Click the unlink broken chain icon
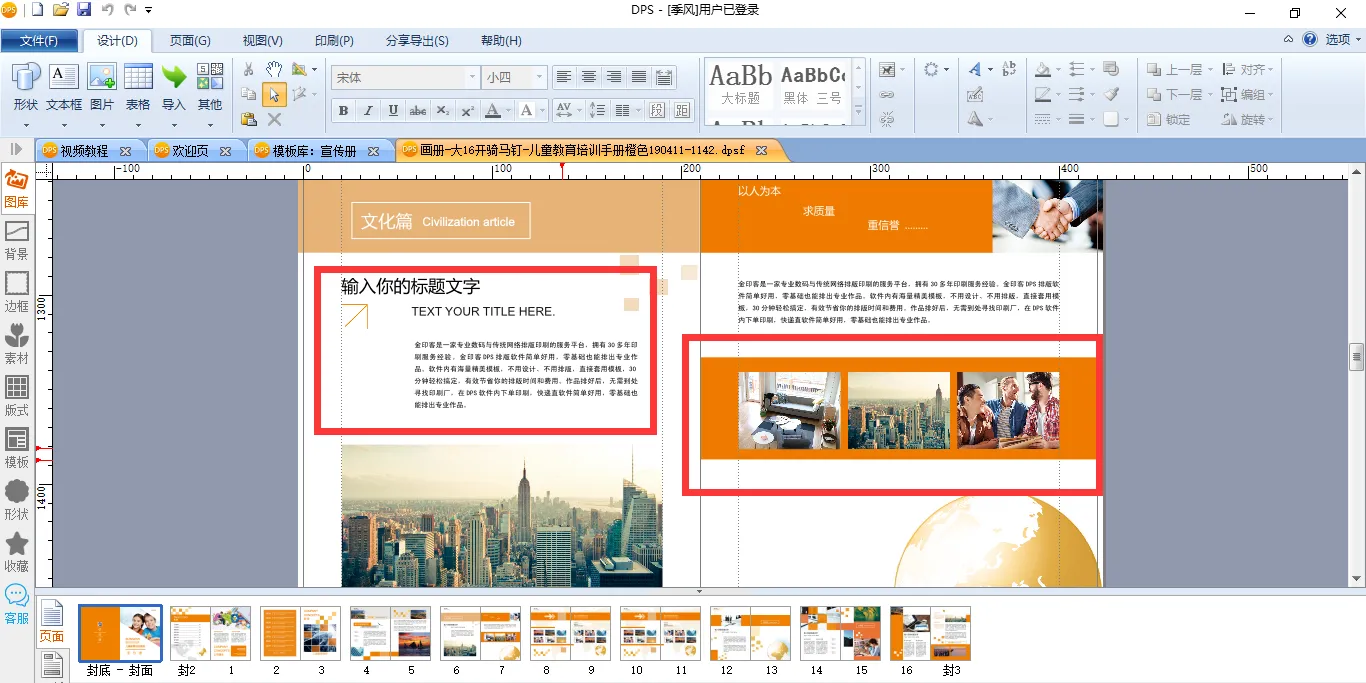 (x=887, y=119)
